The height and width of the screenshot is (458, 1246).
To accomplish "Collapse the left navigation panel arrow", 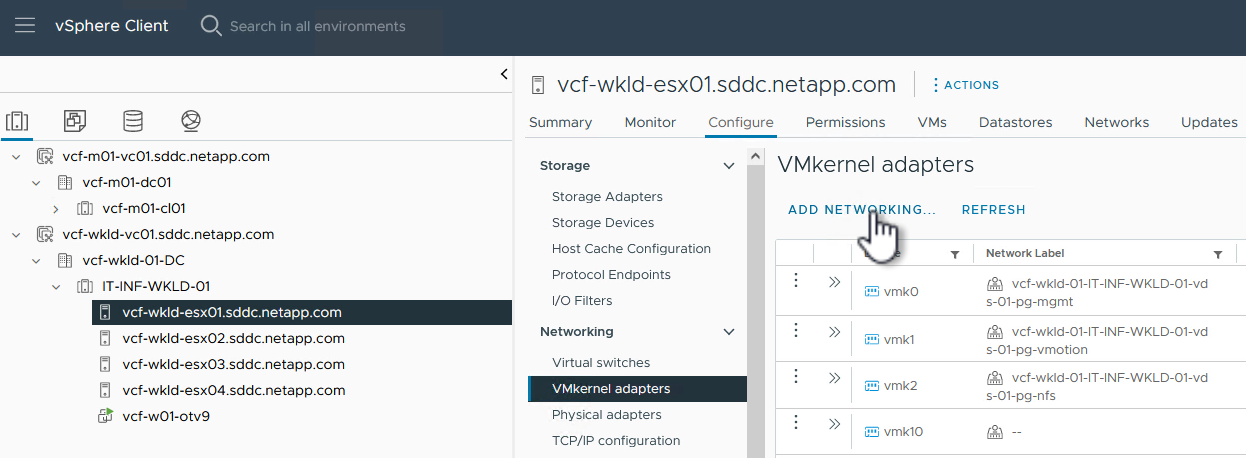I will pyautogui.click(x=504, y=74).
